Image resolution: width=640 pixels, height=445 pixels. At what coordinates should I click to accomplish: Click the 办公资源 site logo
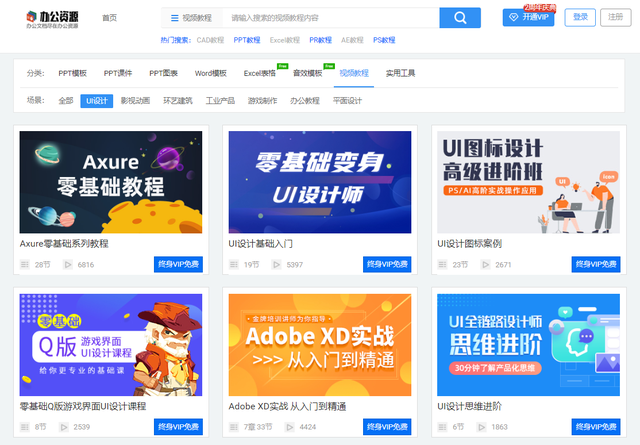[46, 18]
